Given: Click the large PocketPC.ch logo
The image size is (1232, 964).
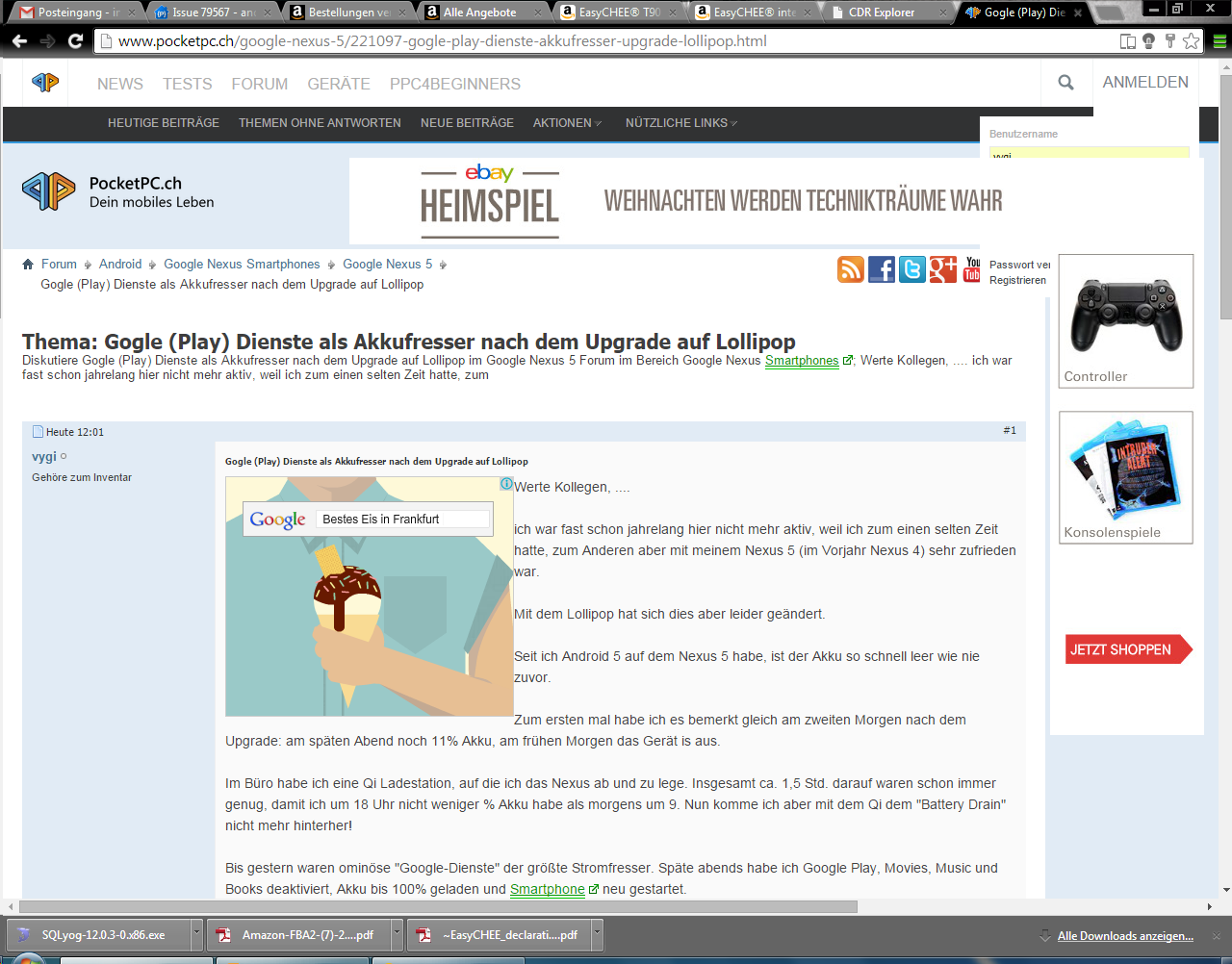Looking at the screenshot, I should [118, 191].
